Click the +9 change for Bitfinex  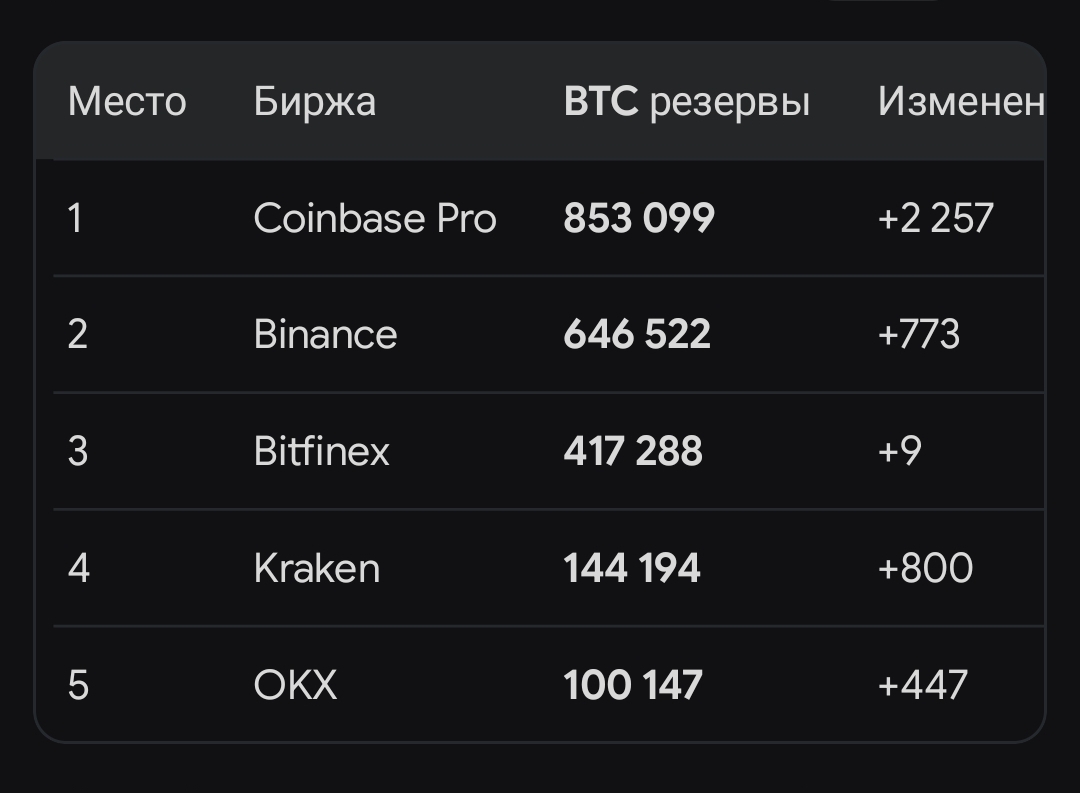point(900,451)
